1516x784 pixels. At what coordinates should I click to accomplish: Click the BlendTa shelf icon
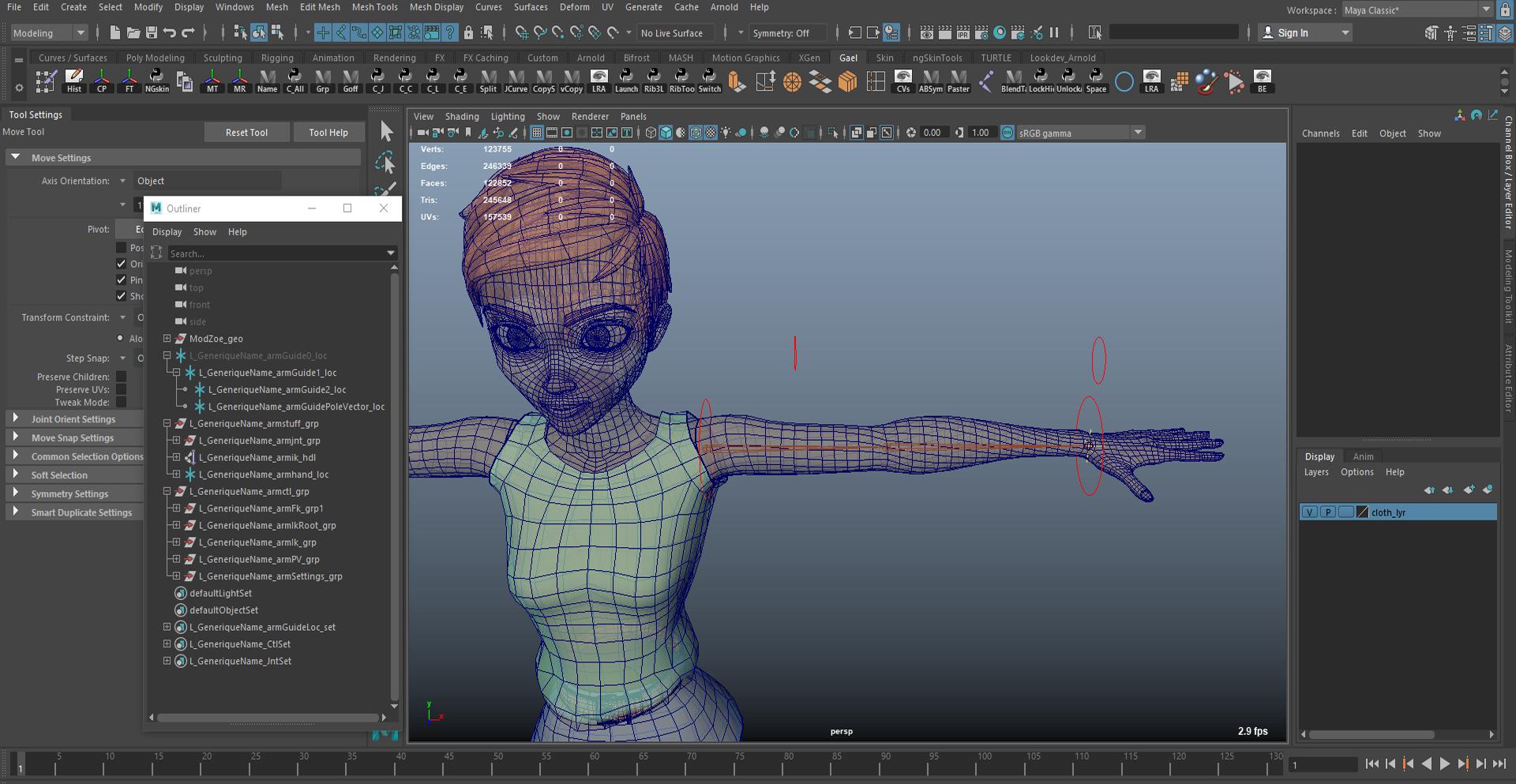[1013, 81]
